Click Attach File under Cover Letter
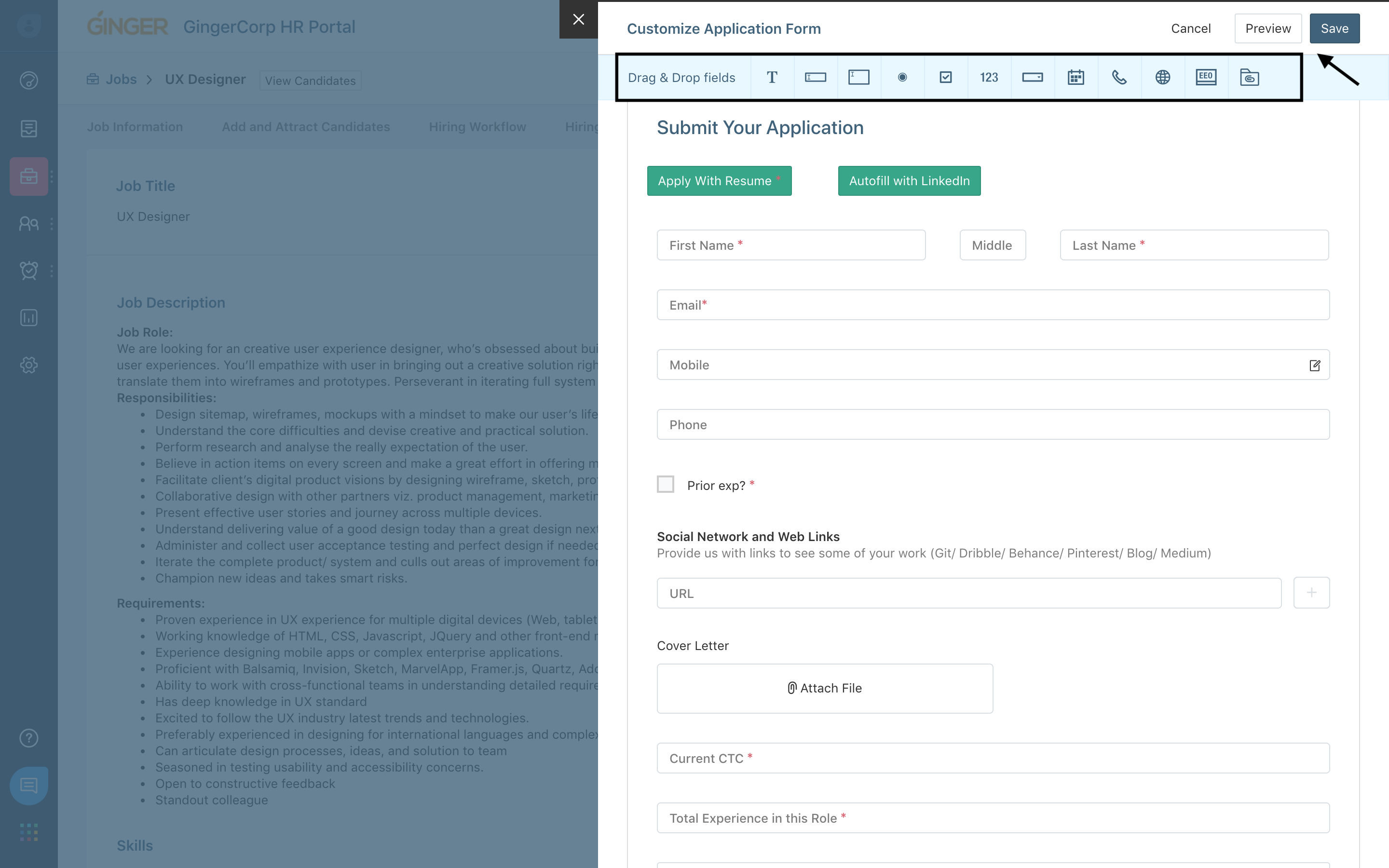 tap(824, 688)
